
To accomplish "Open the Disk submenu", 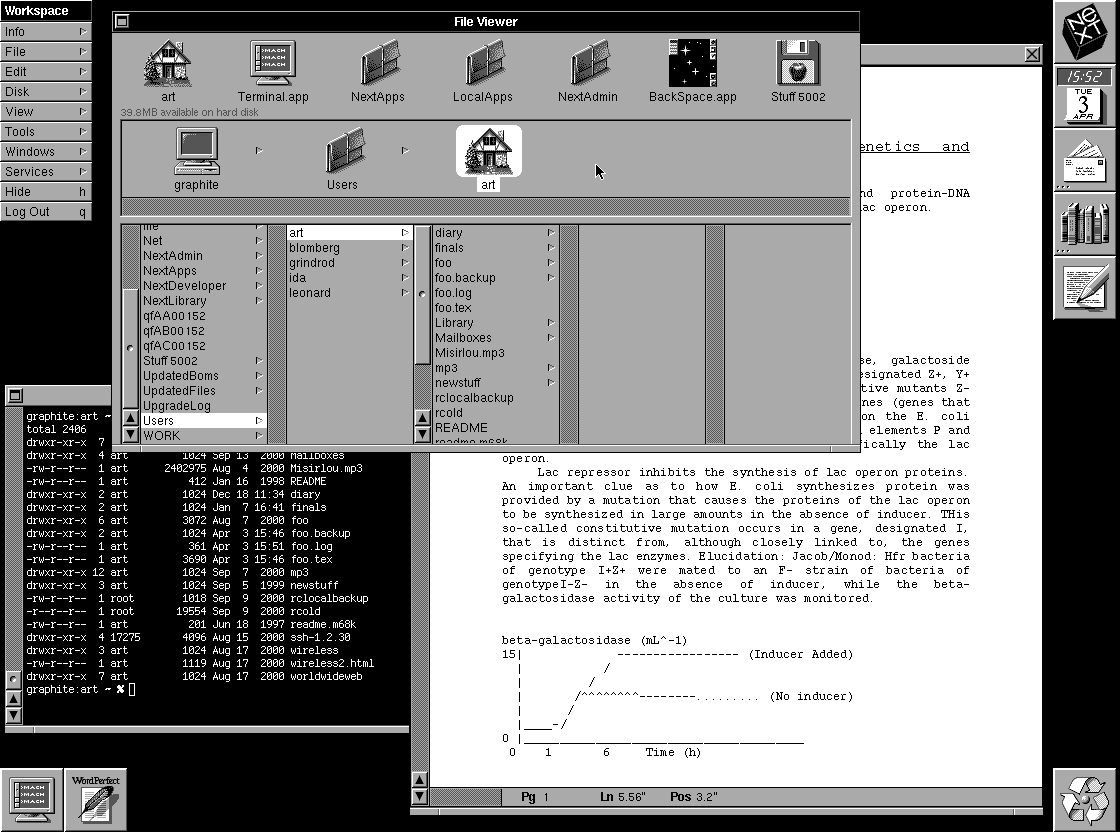I will pos(46,91).
